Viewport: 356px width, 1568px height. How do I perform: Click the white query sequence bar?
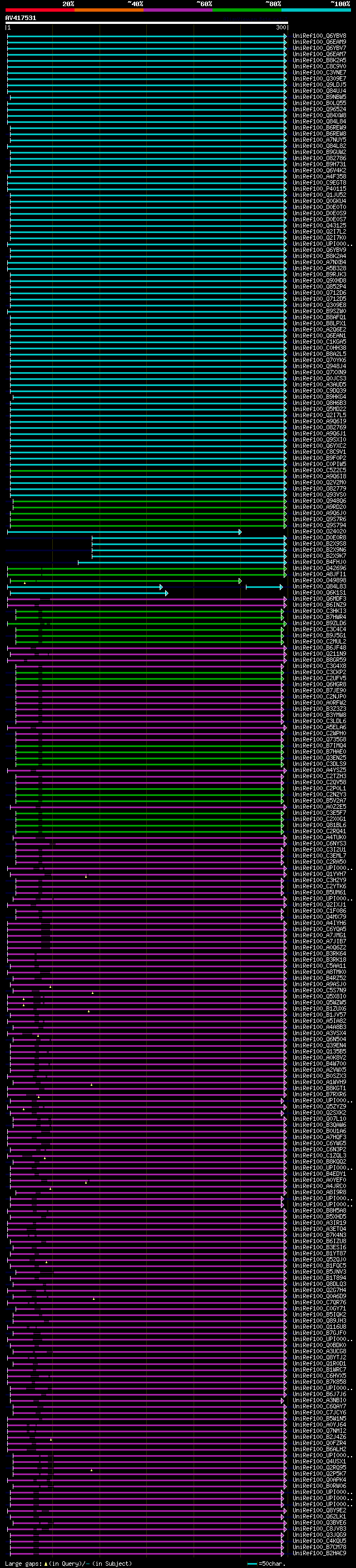(147, 23)
